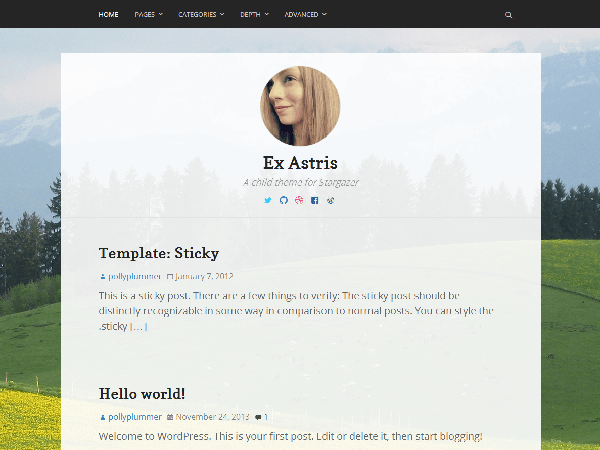The width and height of the screenshot is (600, 450).
Task: Expand the Pages dropdown menu
Action: click(148, 14)
